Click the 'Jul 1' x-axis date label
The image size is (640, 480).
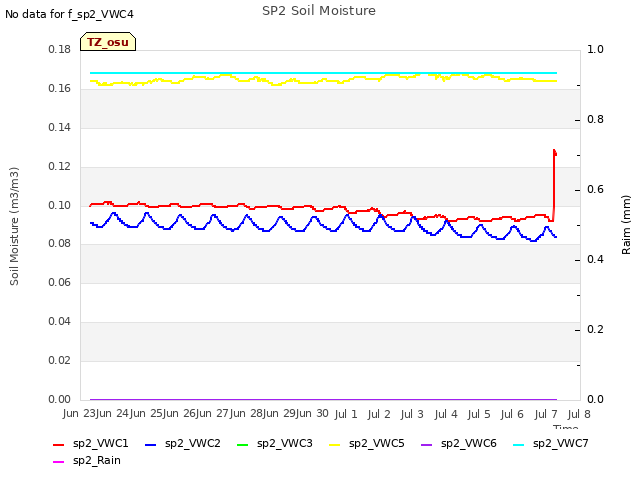pyautogui.click(x=346, y=414)
